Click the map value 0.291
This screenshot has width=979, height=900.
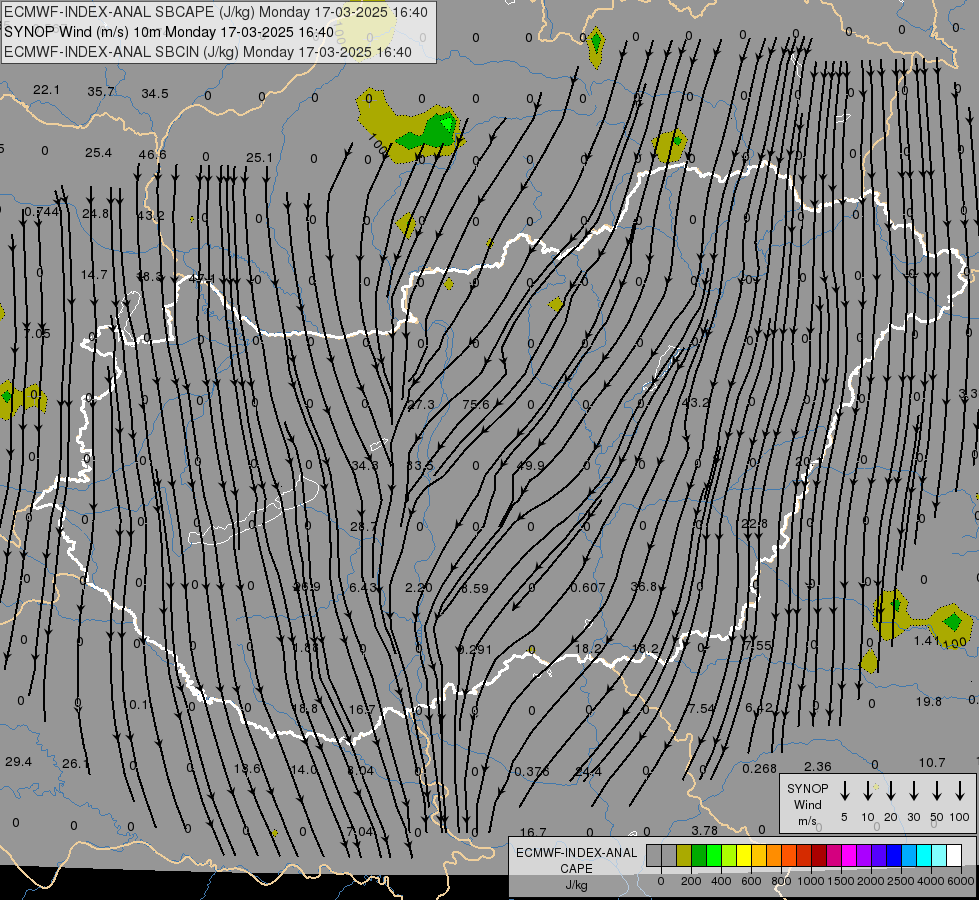(x=475, y=650)
